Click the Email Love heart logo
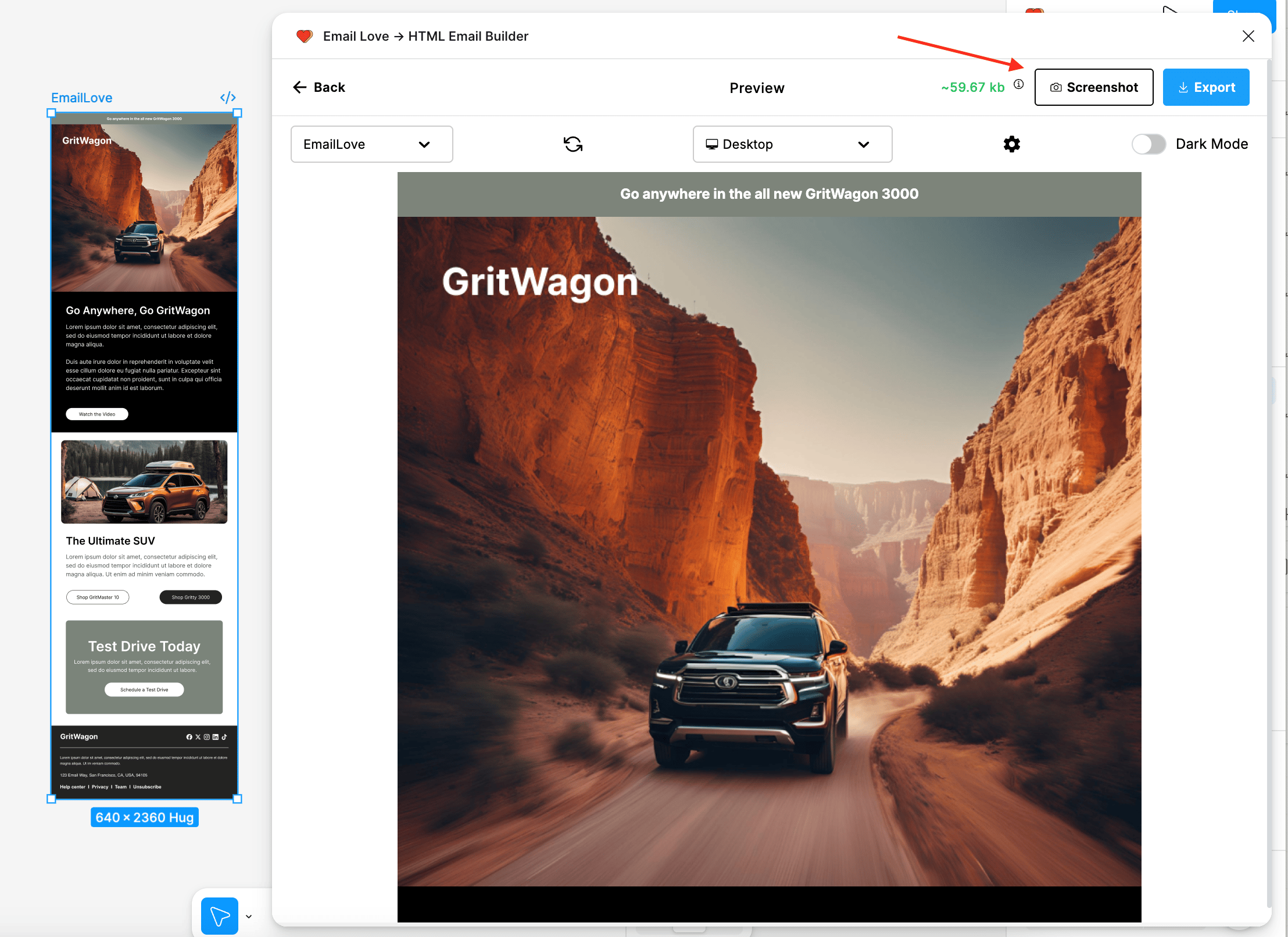The width and height of the screenshot is (1288, 937). [304, 36]
